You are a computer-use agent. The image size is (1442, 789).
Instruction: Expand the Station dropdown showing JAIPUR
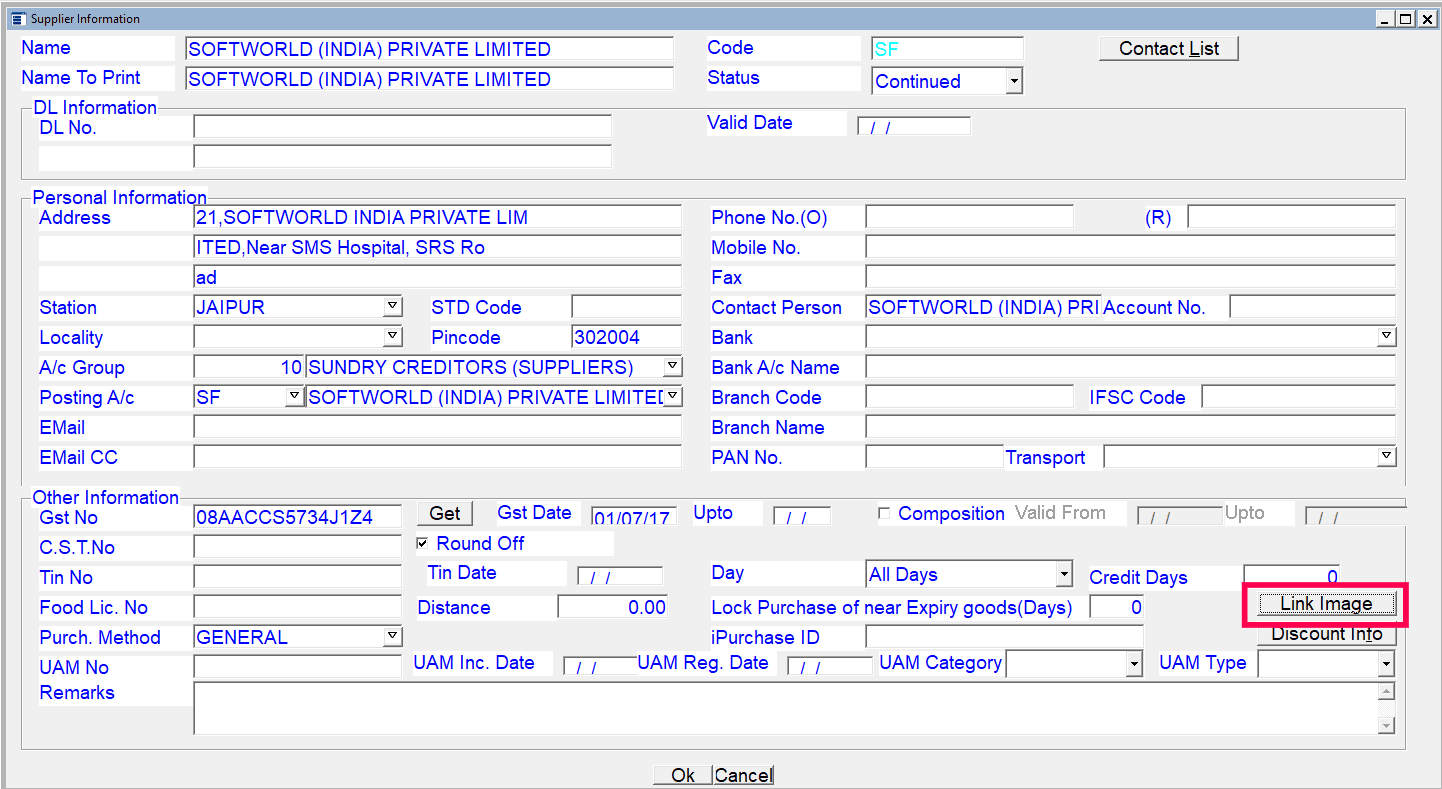point(393,306)
